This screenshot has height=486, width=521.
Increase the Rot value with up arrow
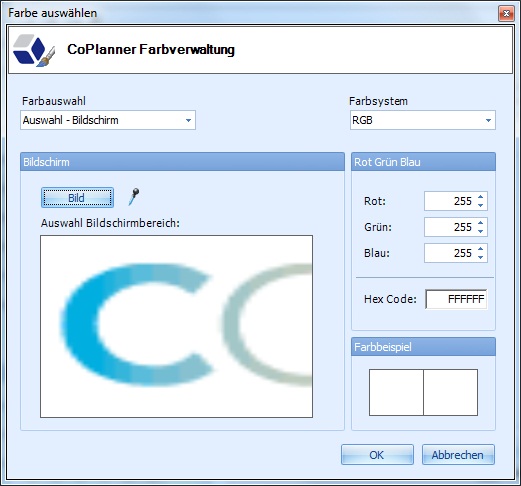pos(480,197)
